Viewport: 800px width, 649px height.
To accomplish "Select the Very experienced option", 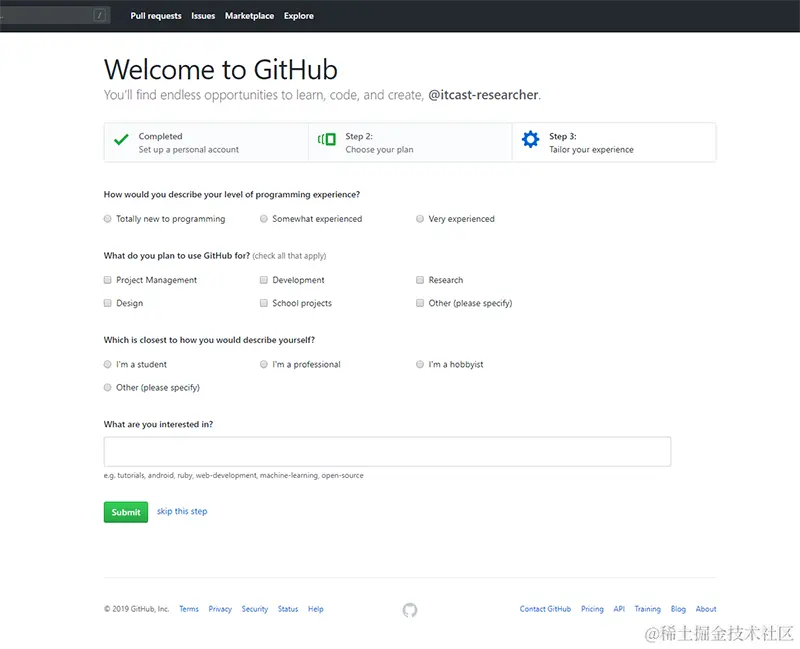I will coord(420,219).
